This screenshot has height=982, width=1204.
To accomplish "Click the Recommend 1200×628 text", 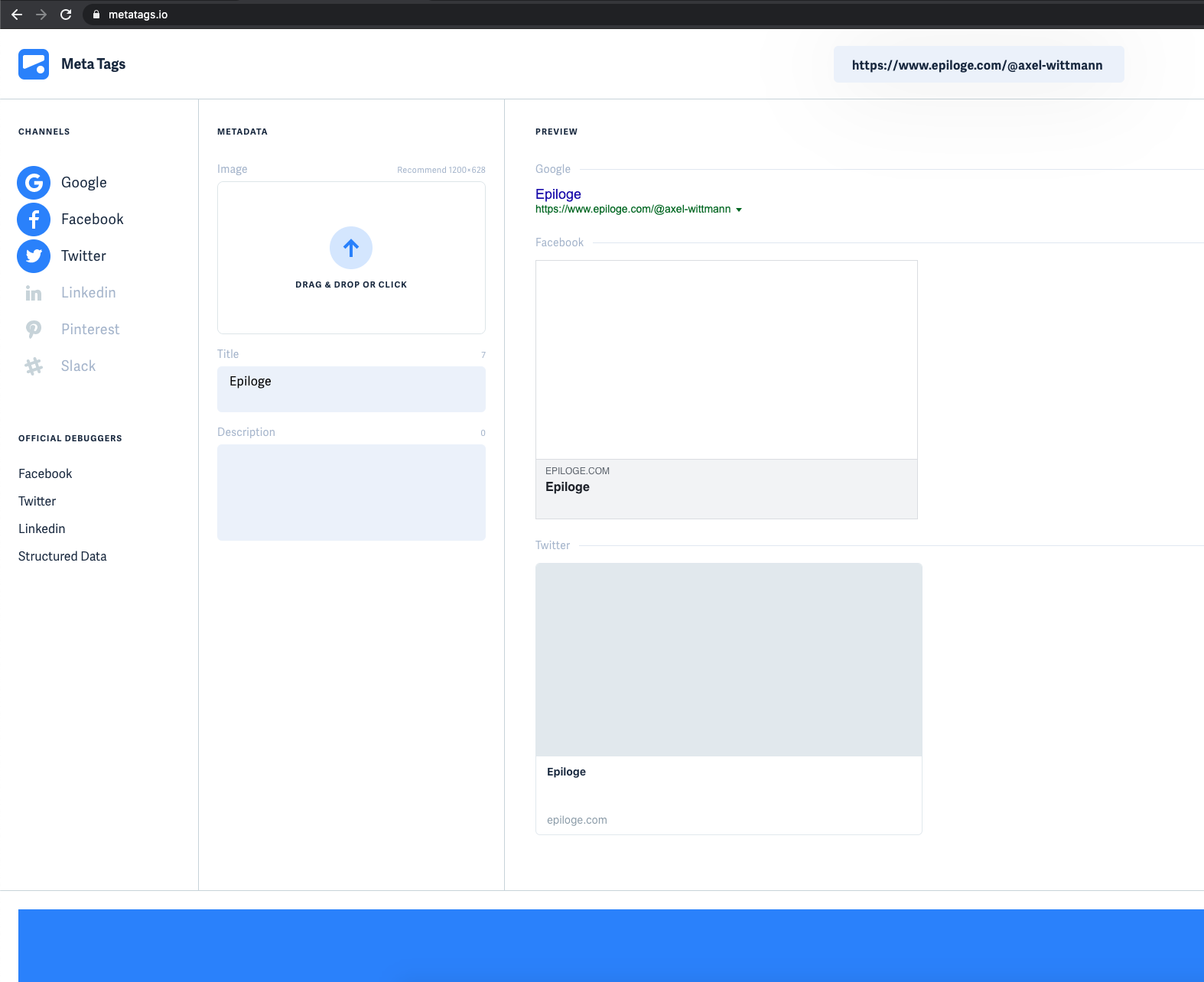I will pos(441,170).
